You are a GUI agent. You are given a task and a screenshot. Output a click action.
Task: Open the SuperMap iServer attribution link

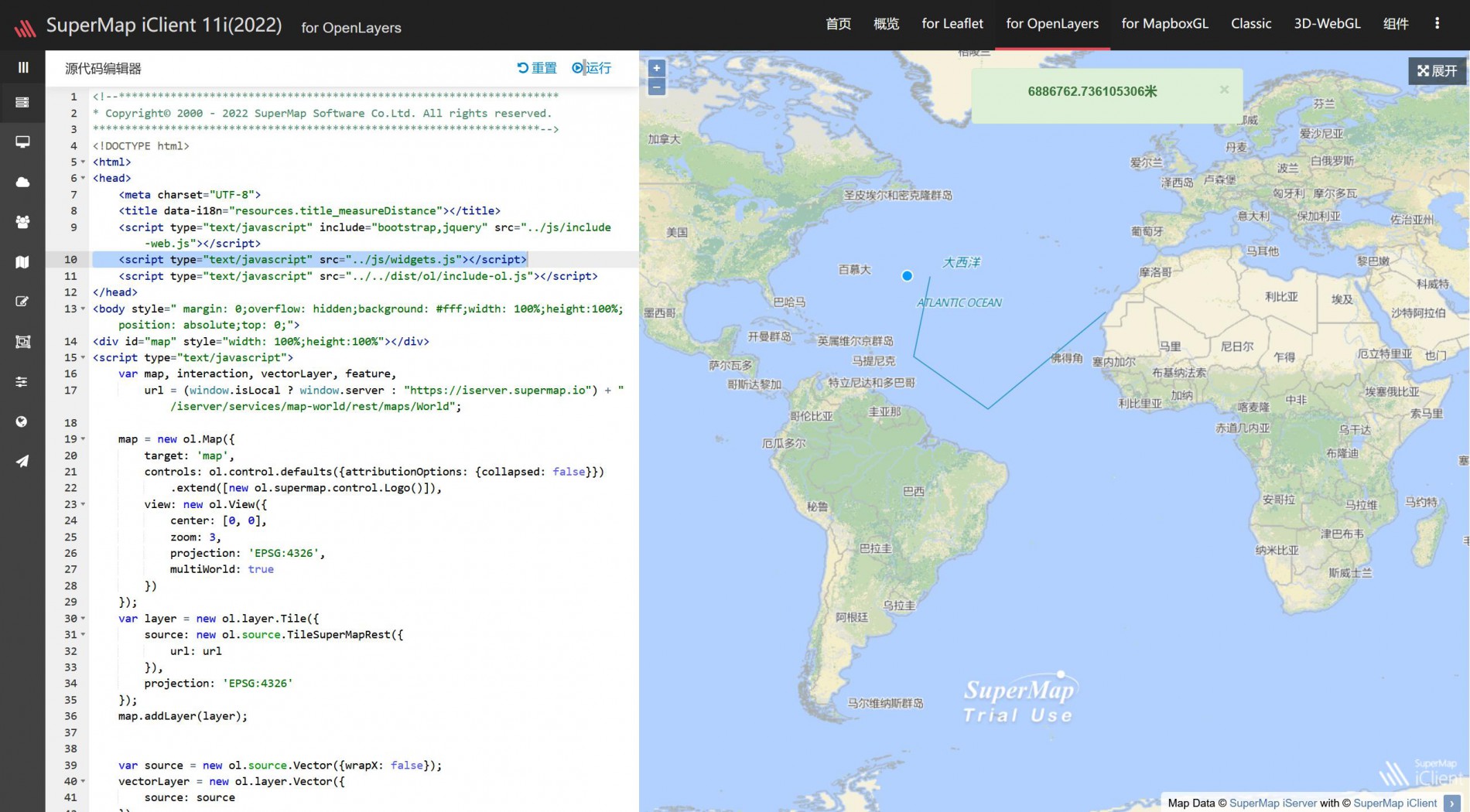1273,803
